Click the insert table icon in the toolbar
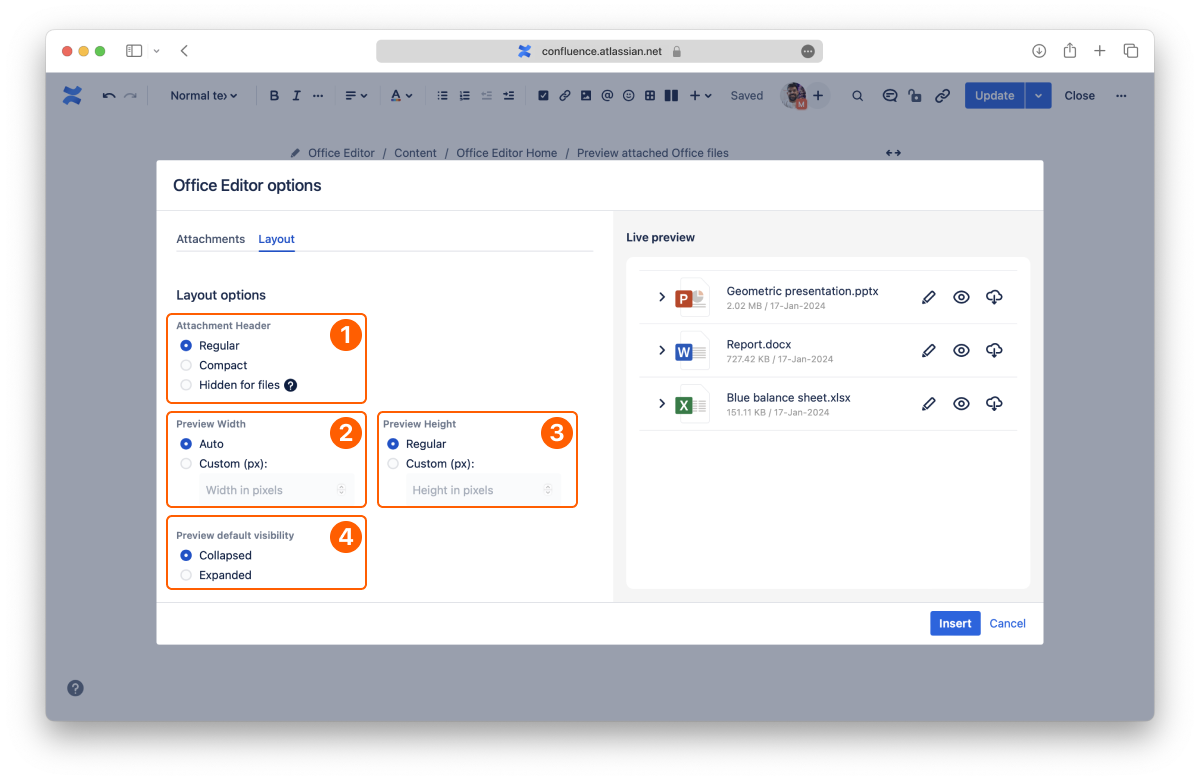The width and height of the screenshot is (1200, 780). click(650, 96)
